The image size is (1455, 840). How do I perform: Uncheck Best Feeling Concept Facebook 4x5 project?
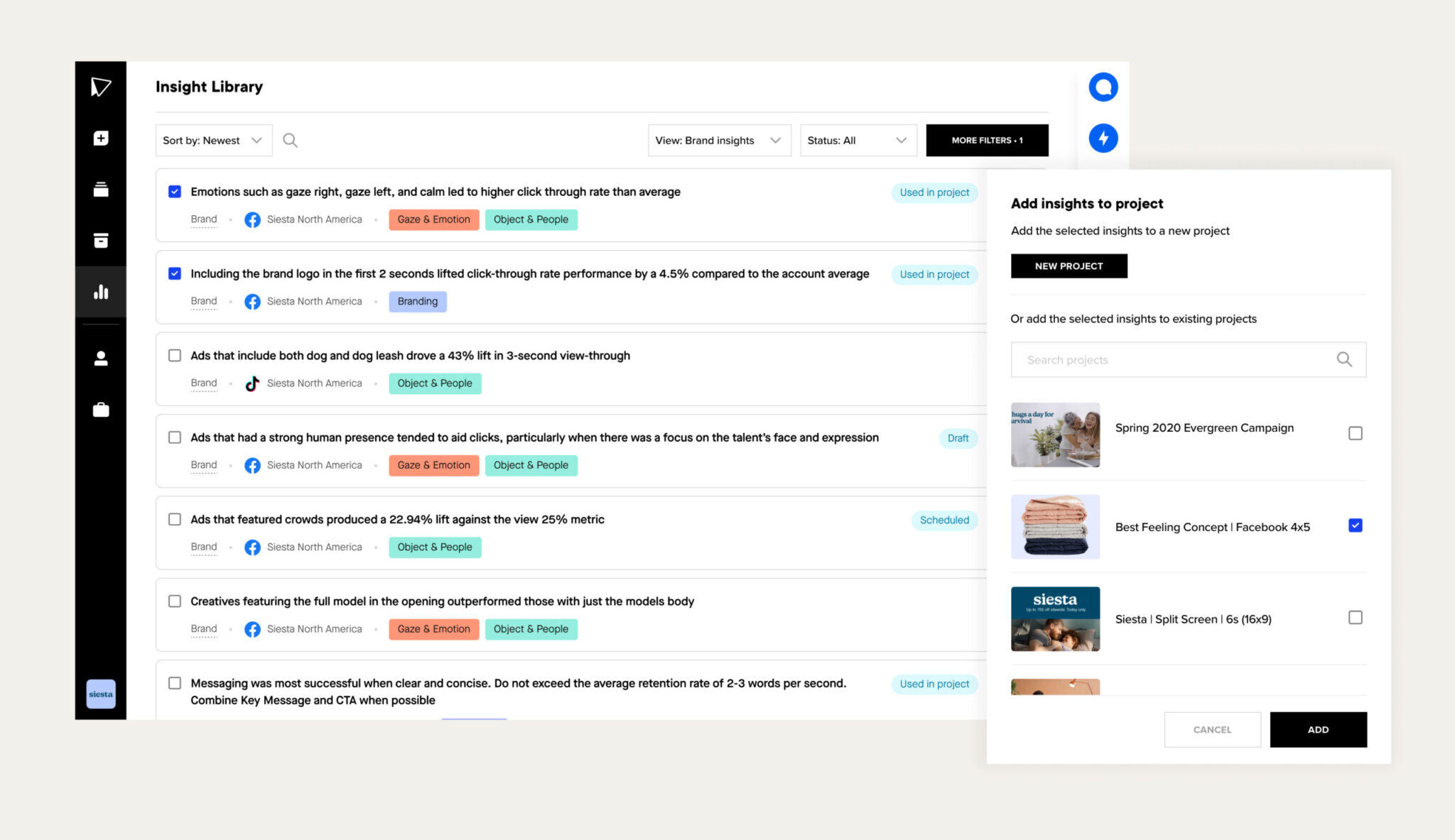[x=1355, y=525]
